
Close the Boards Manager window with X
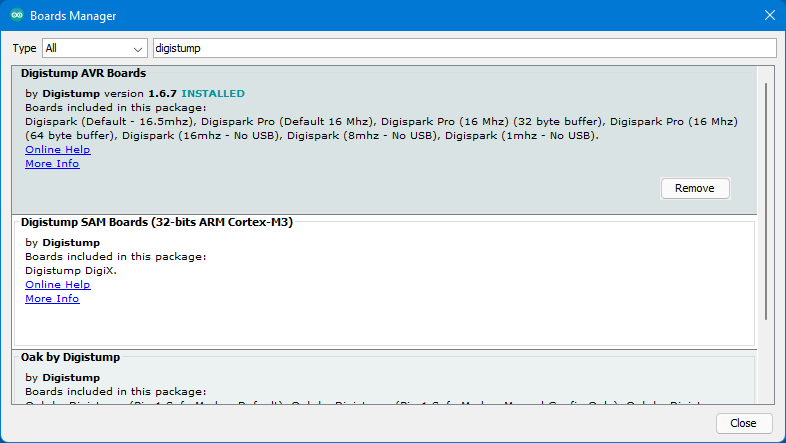[x=770, y=15]
